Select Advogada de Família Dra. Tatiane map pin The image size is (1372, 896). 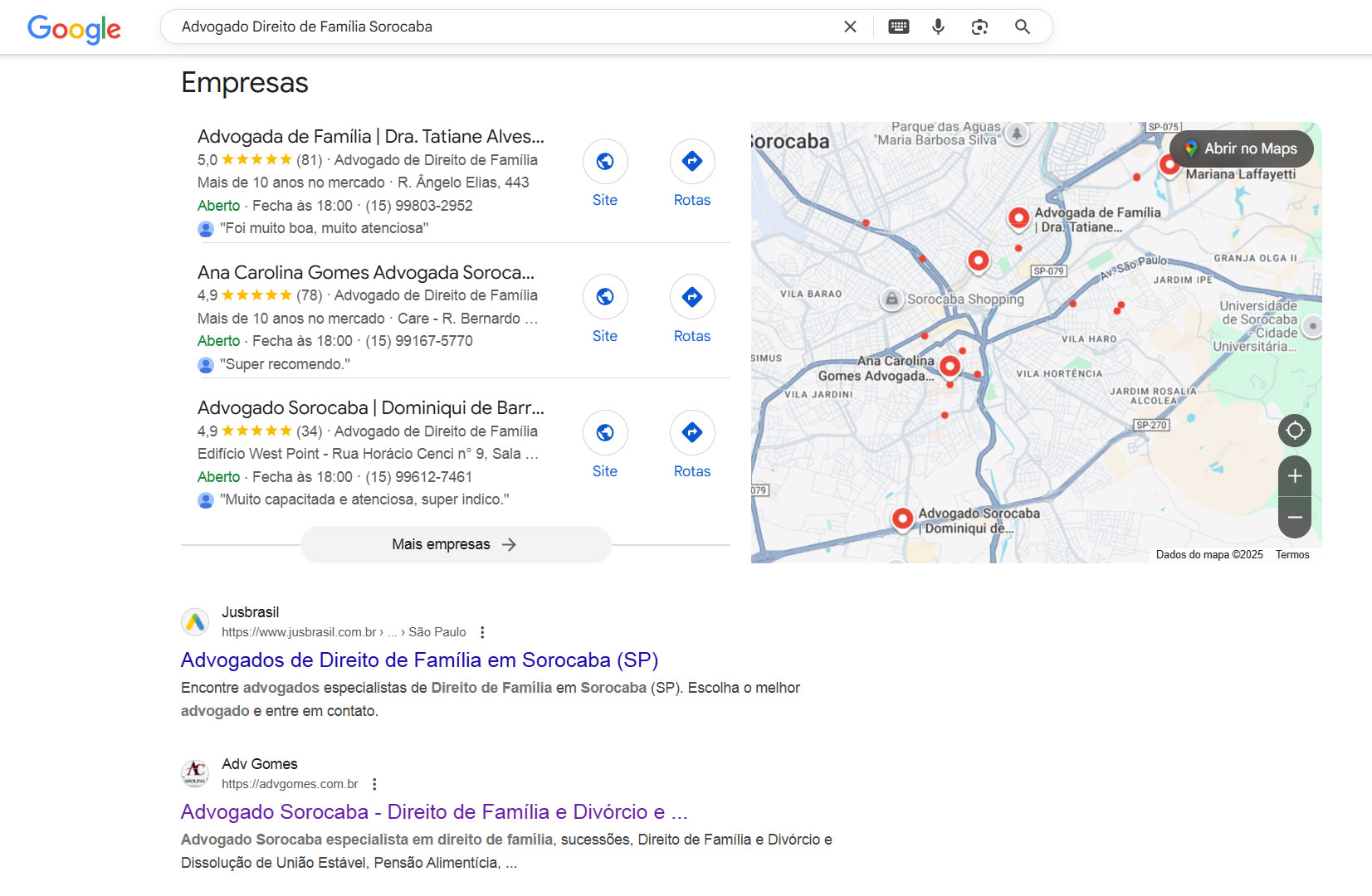point(1018,217)
